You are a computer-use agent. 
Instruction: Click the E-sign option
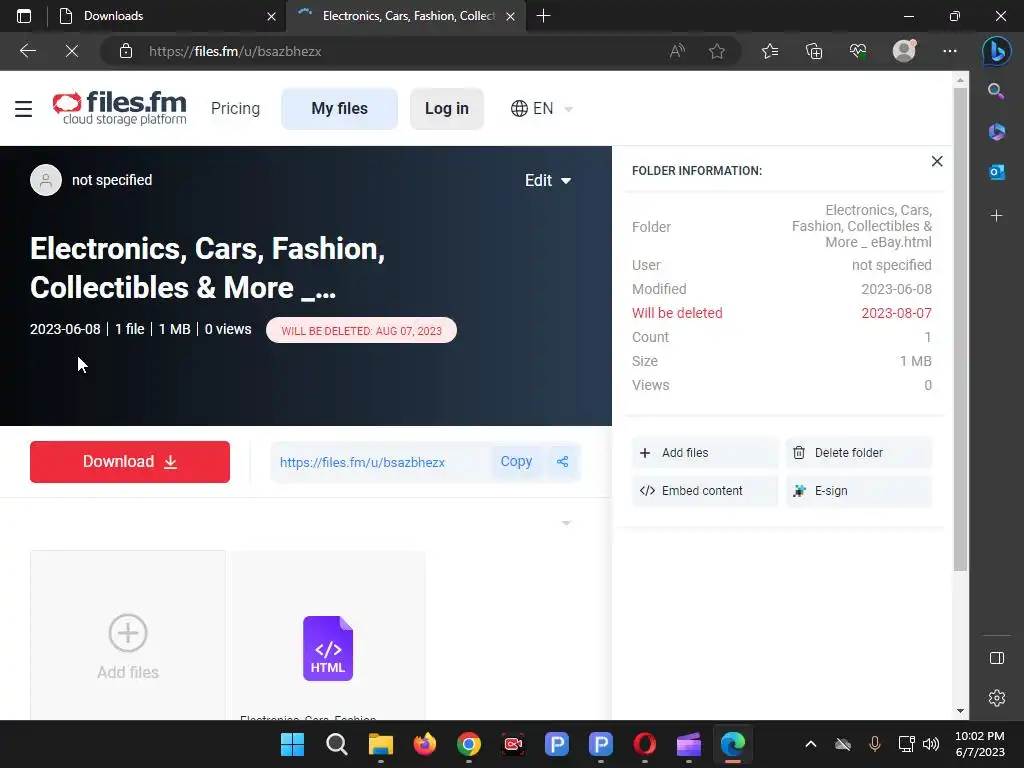point(859,490)
